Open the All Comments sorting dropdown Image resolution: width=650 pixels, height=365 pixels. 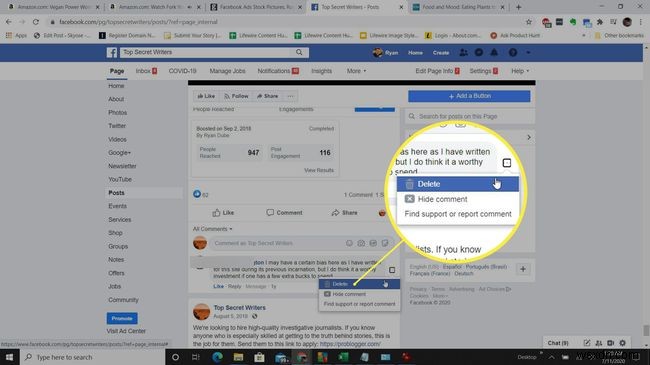click(212, 229)
